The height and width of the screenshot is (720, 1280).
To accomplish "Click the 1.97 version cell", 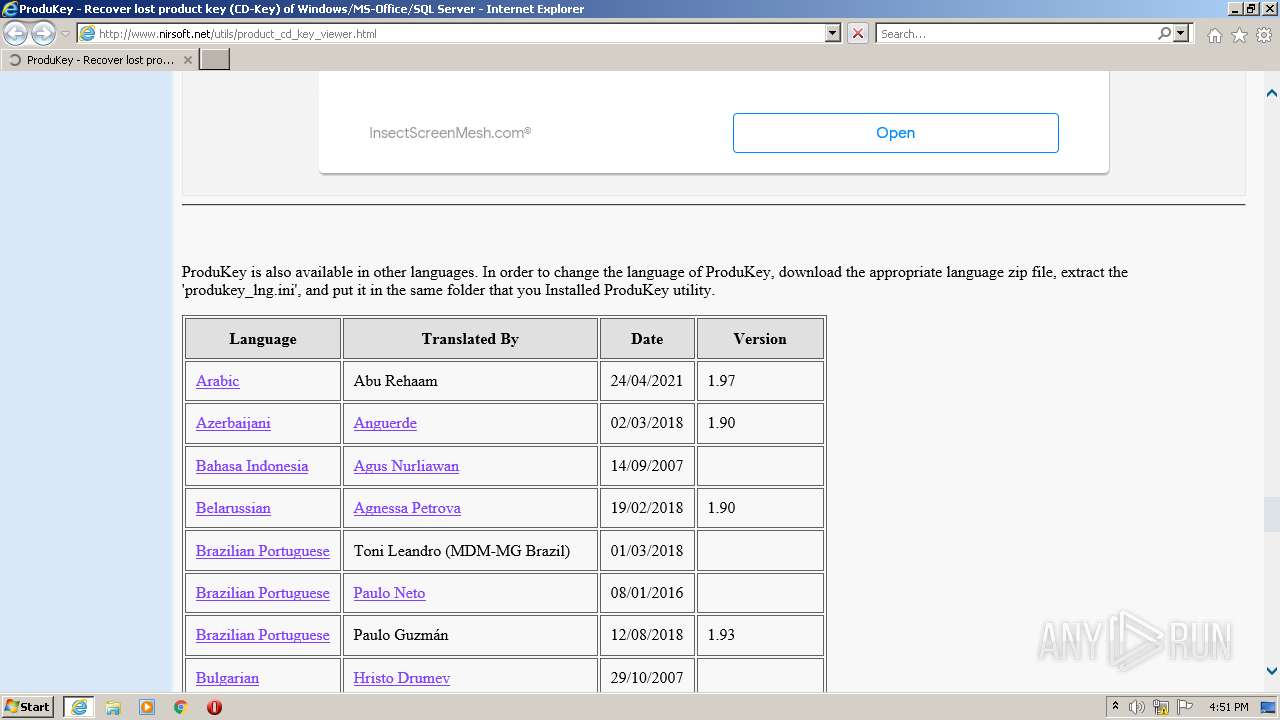I will tap(760, 381).
